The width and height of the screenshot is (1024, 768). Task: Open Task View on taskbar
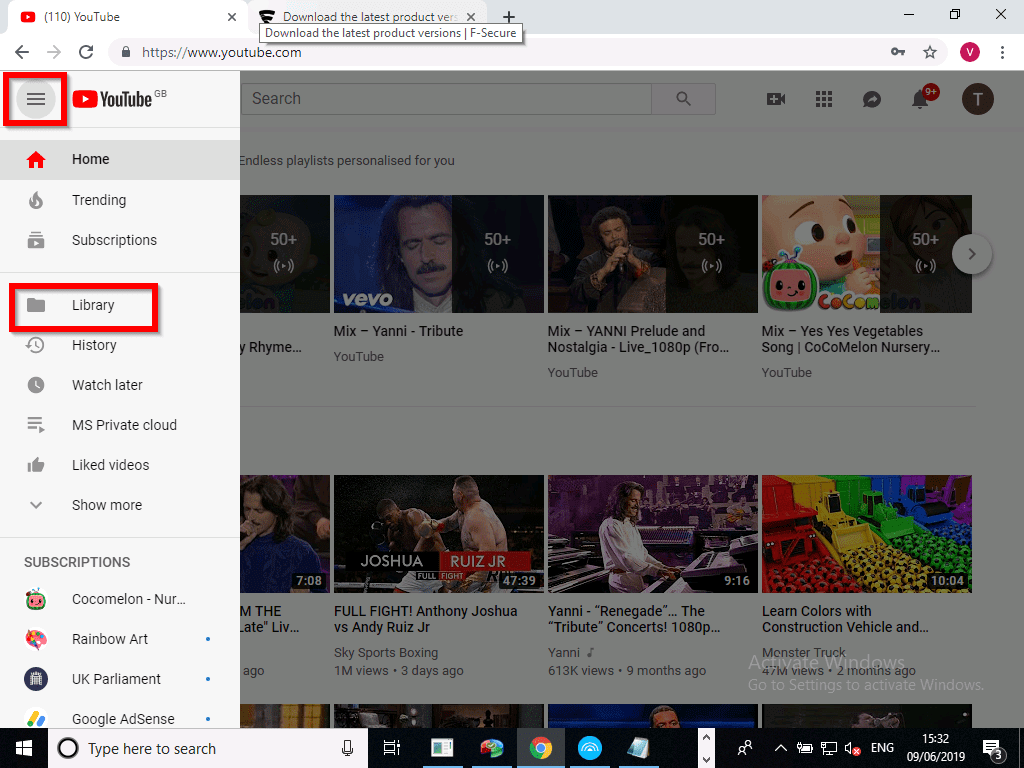coord(392,748)
